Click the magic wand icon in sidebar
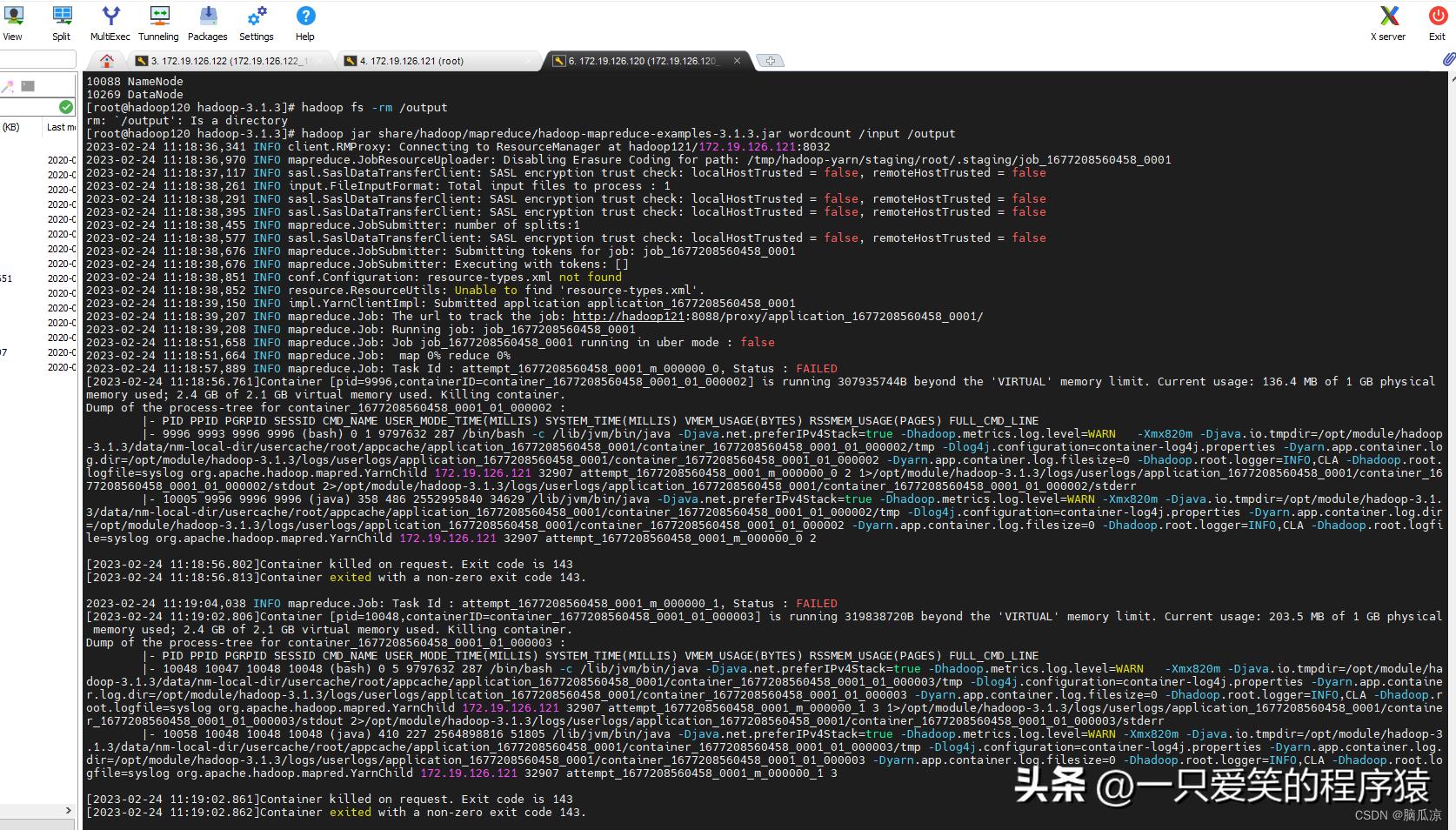 click(8, 86)
